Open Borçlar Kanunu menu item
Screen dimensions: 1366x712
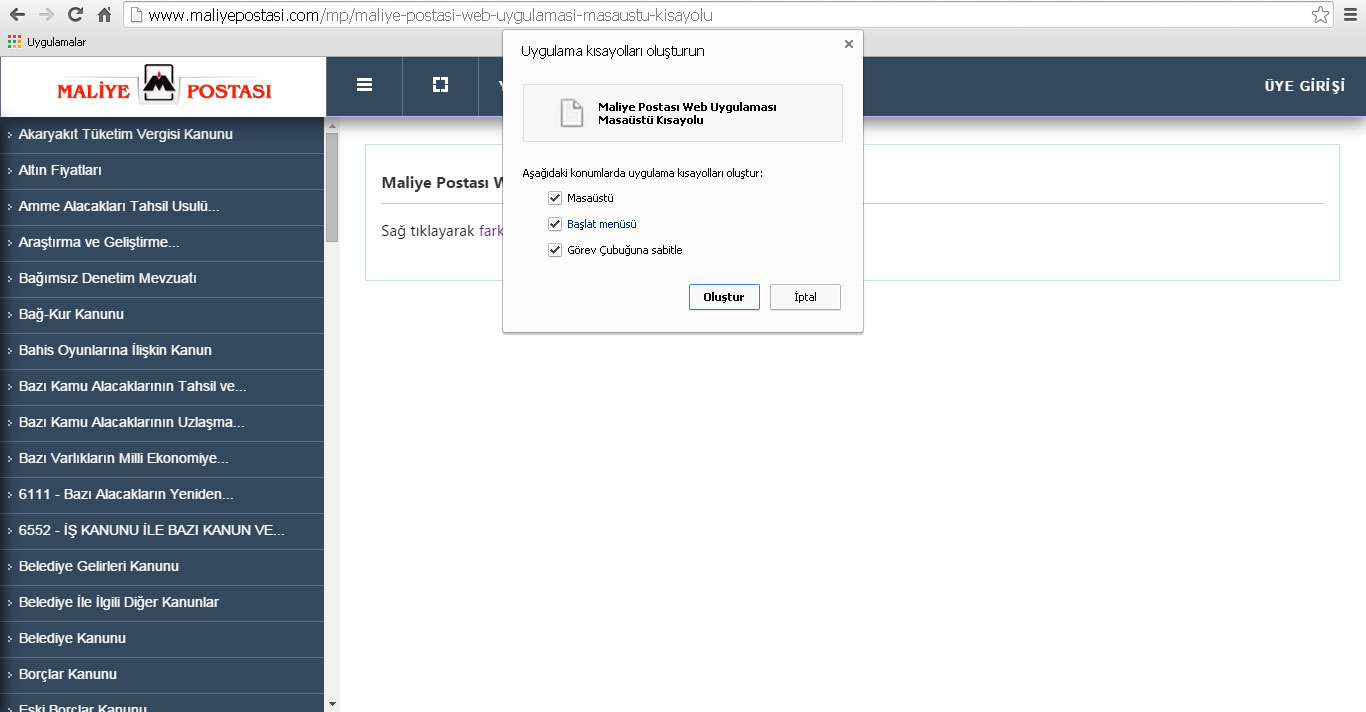[162, 674]
